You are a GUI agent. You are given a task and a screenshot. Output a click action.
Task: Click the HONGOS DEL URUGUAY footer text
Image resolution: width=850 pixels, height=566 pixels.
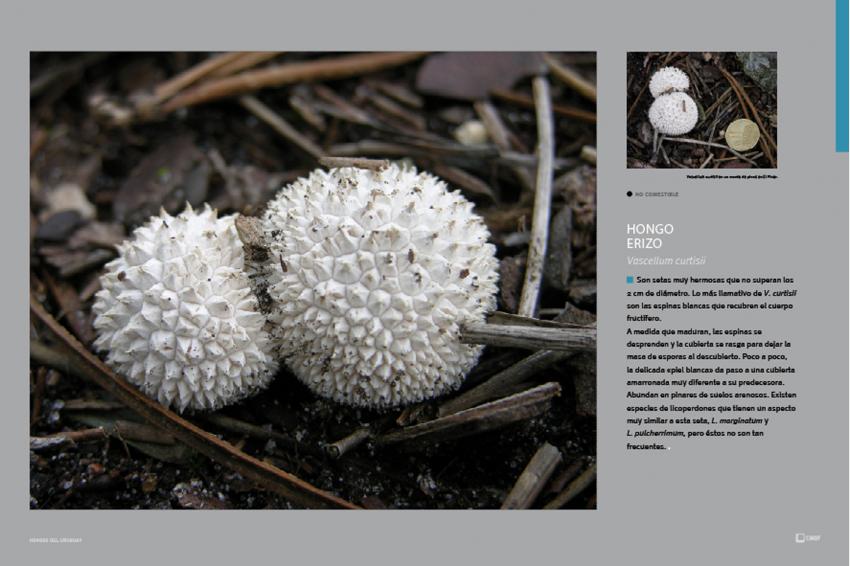pos(56,540)
